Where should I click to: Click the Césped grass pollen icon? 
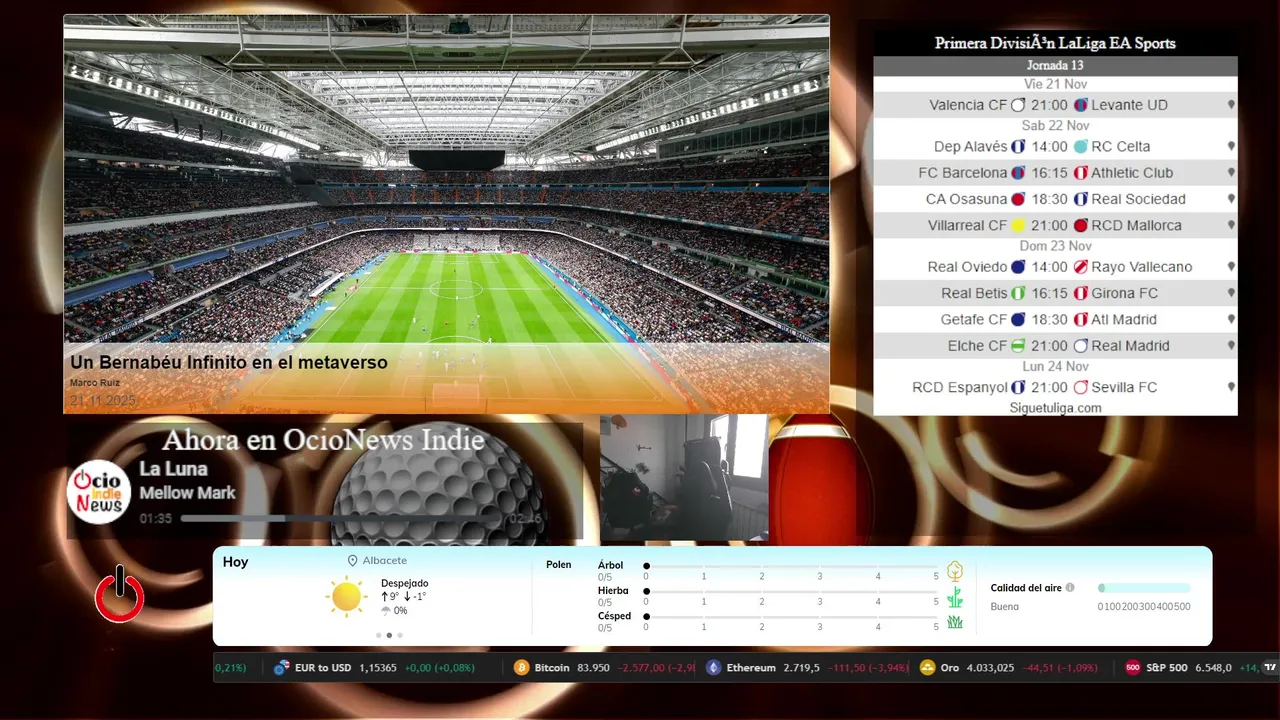(x=955, y=622)
